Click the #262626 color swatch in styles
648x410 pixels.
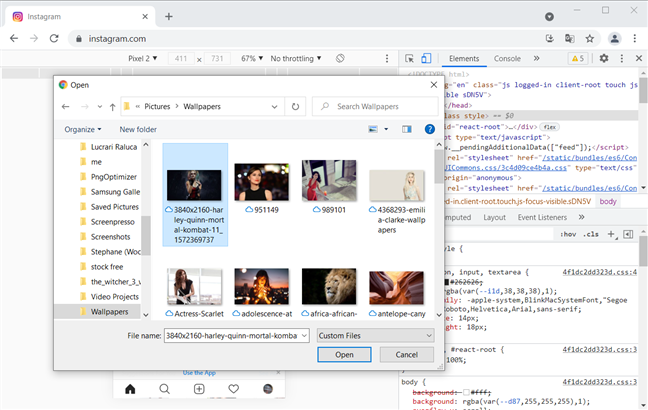pyautogui.click(x=448, y=281)
